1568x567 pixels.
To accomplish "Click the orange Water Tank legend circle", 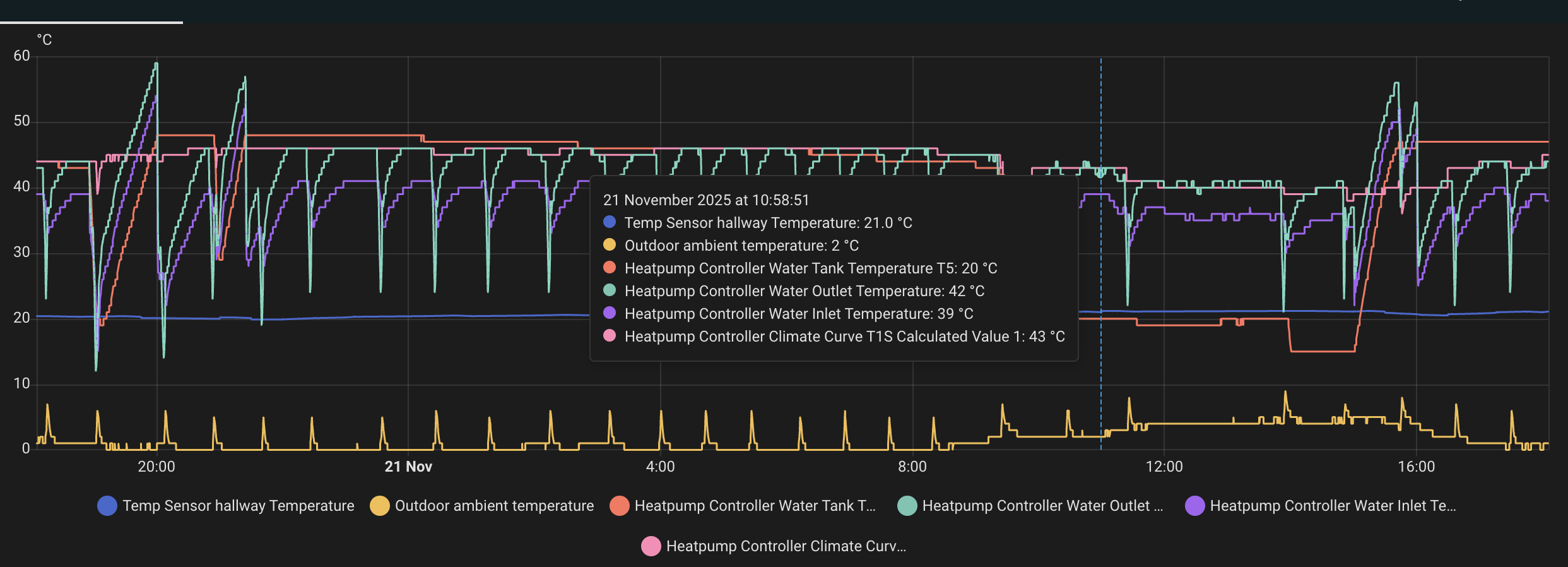I will coord(620,506).
